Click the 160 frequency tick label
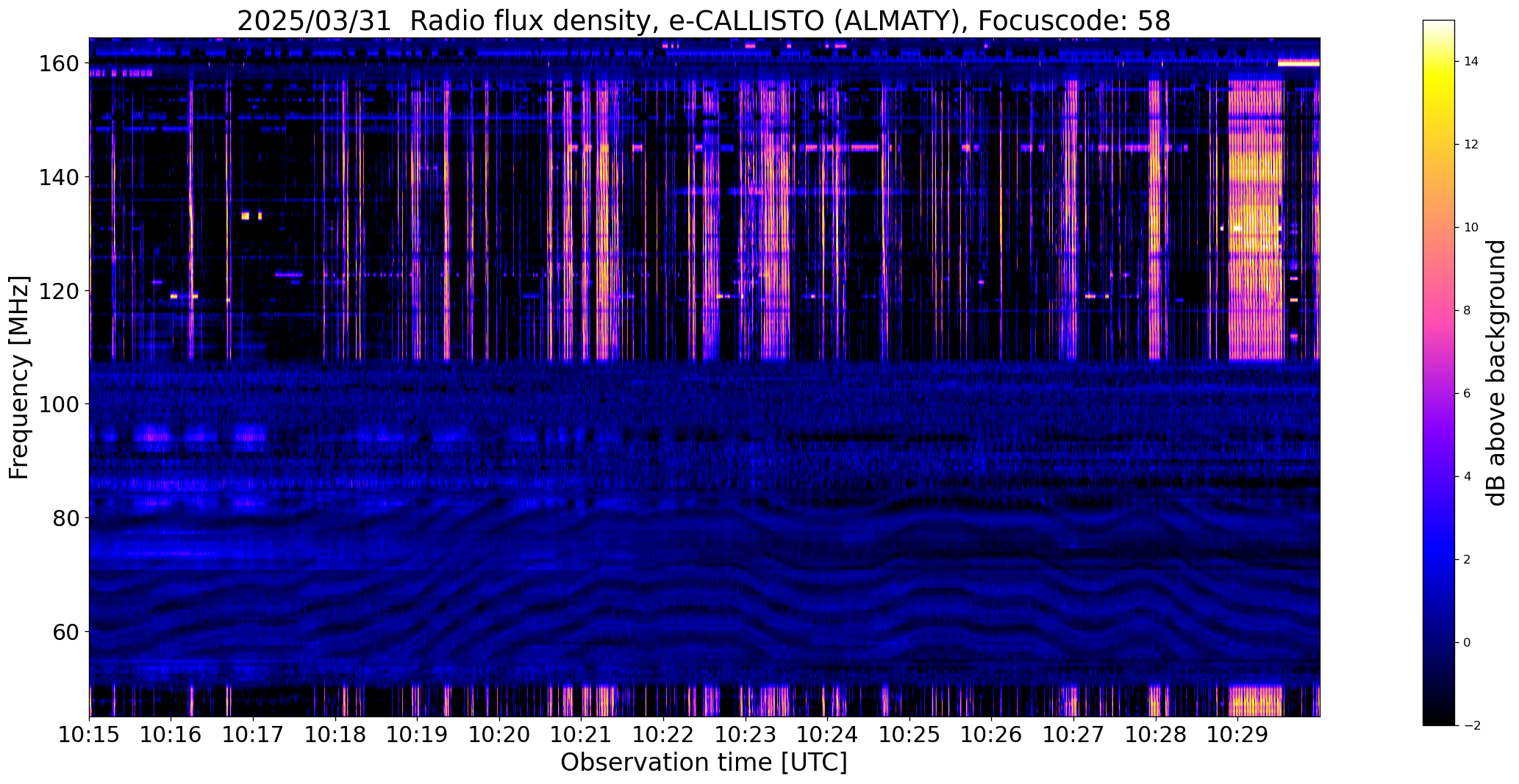 point(59,64)
